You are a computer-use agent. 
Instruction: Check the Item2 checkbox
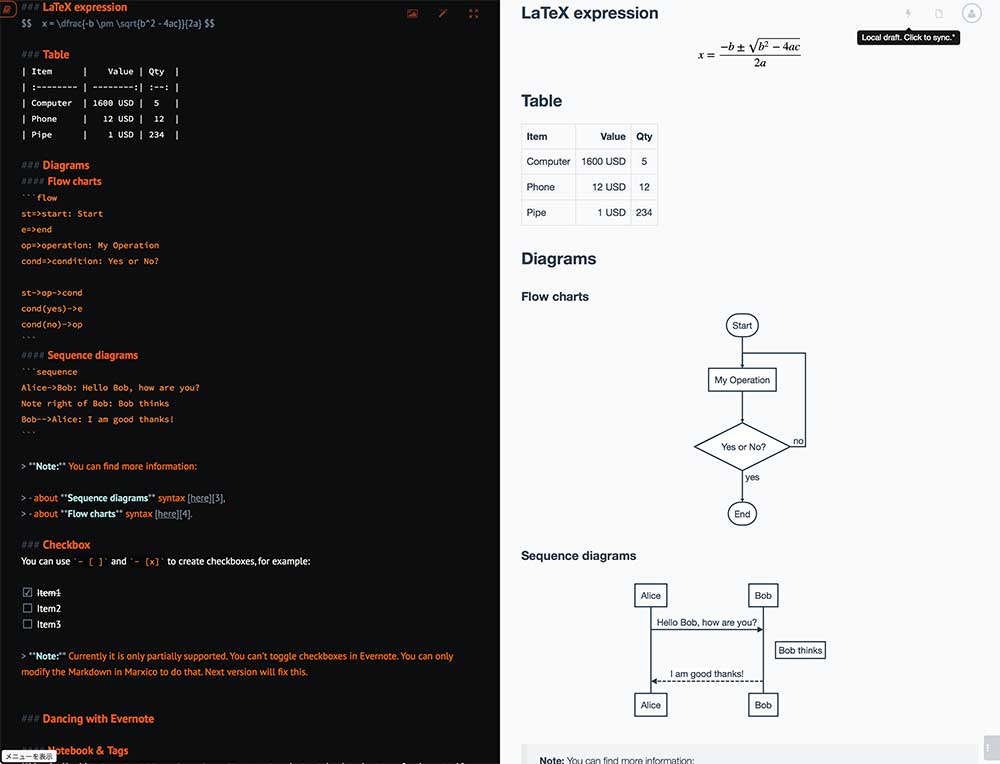(x=27, y=609)
